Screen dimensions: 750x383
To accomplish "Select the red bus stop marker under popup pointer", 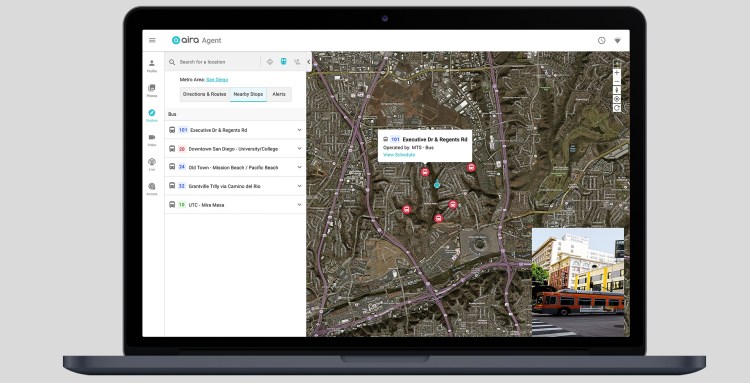I will coord(425,172).
